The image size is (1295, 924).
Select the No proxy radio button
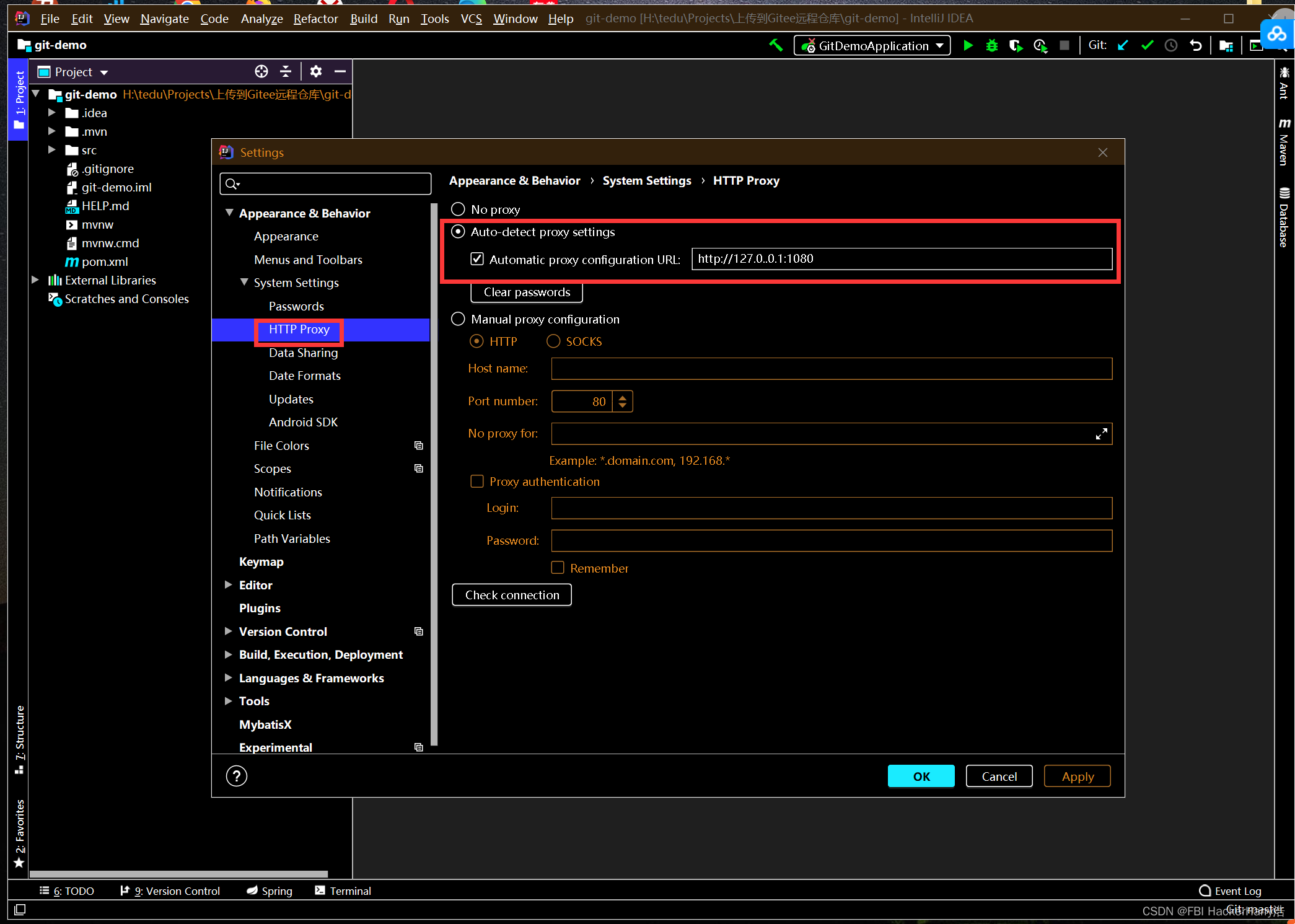458,209
